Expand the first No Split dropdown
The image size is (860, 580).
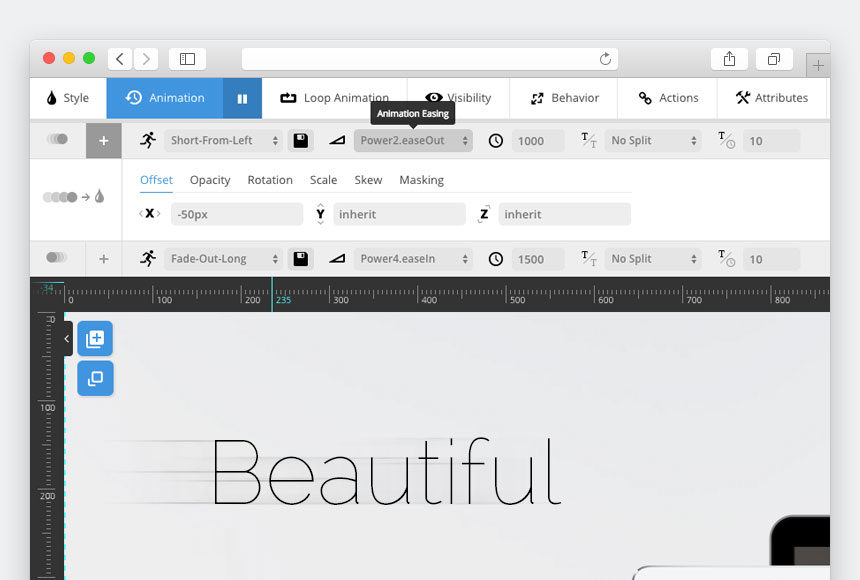click(x=653, y=141)
